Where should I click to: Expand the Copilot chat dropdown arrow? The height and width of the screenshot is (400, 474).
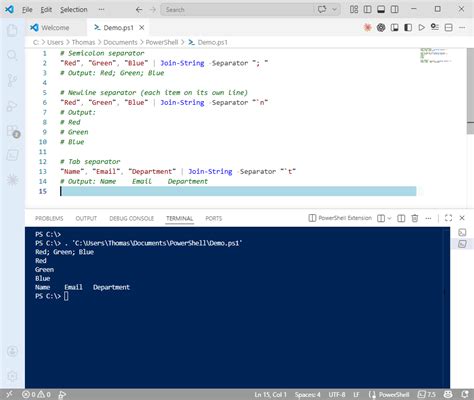[x=334, y=9]
